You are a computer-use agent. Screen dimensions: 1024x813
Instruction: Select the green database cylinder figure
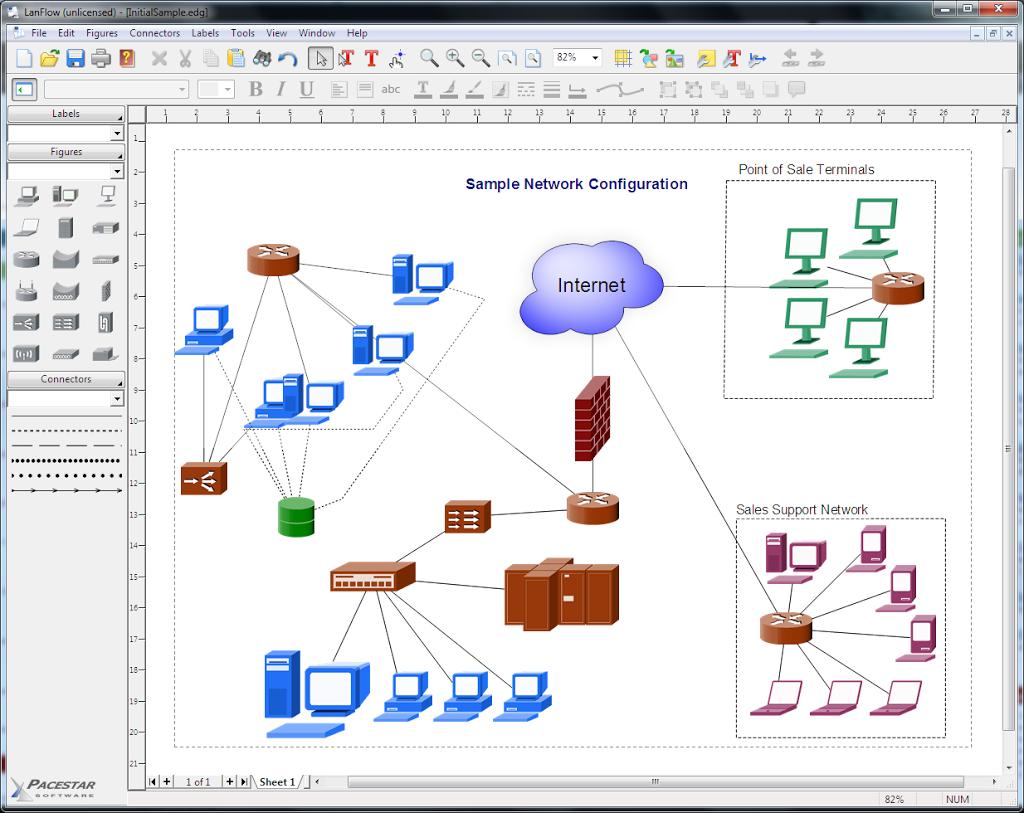pyautogui.click(x=296, y=517)
